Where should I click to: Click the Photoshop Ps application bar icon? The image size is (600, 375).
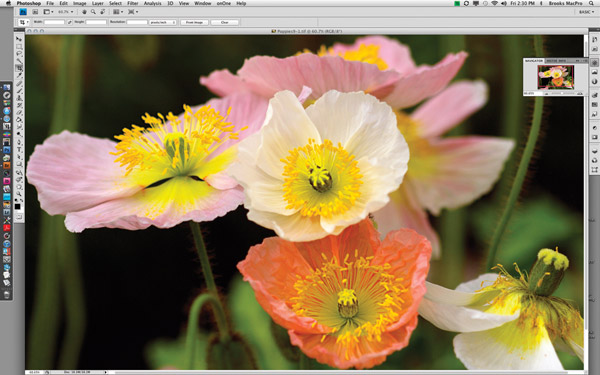click(23, 12)
